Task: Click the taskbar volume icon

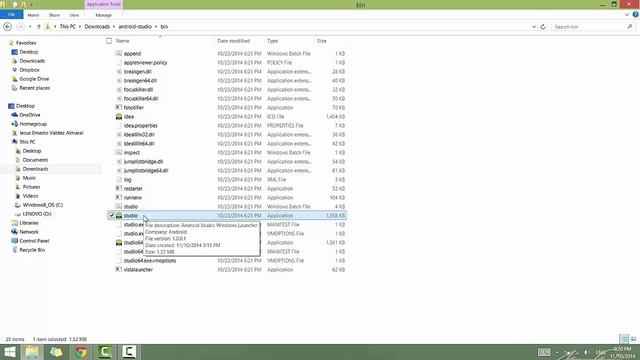Action: (x=587, y=352)
